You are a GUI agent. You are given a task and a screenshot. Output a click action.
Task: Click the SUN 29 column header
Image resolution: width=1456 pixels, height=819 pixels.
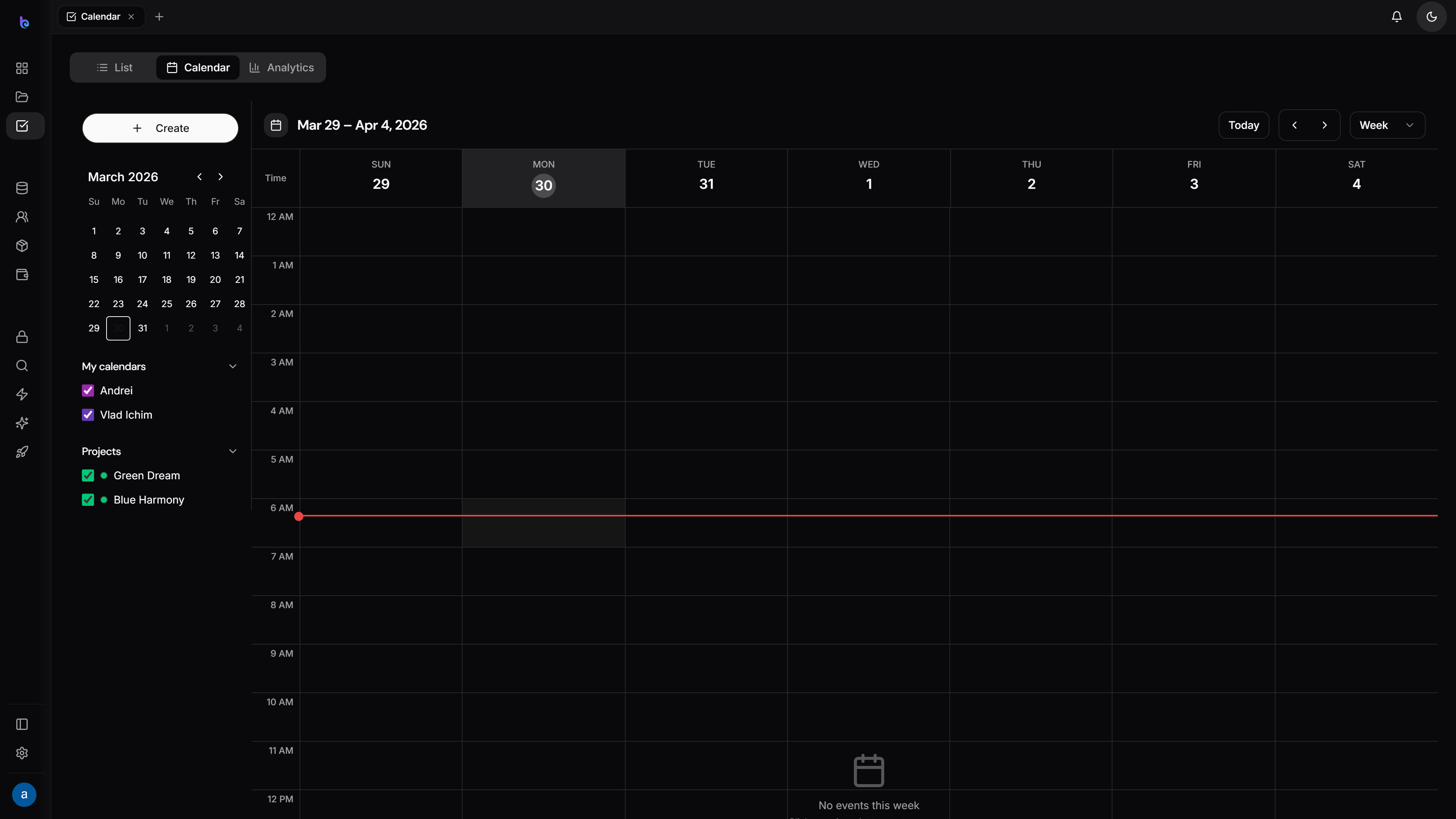pyautogui.click(x=381, y=178)
